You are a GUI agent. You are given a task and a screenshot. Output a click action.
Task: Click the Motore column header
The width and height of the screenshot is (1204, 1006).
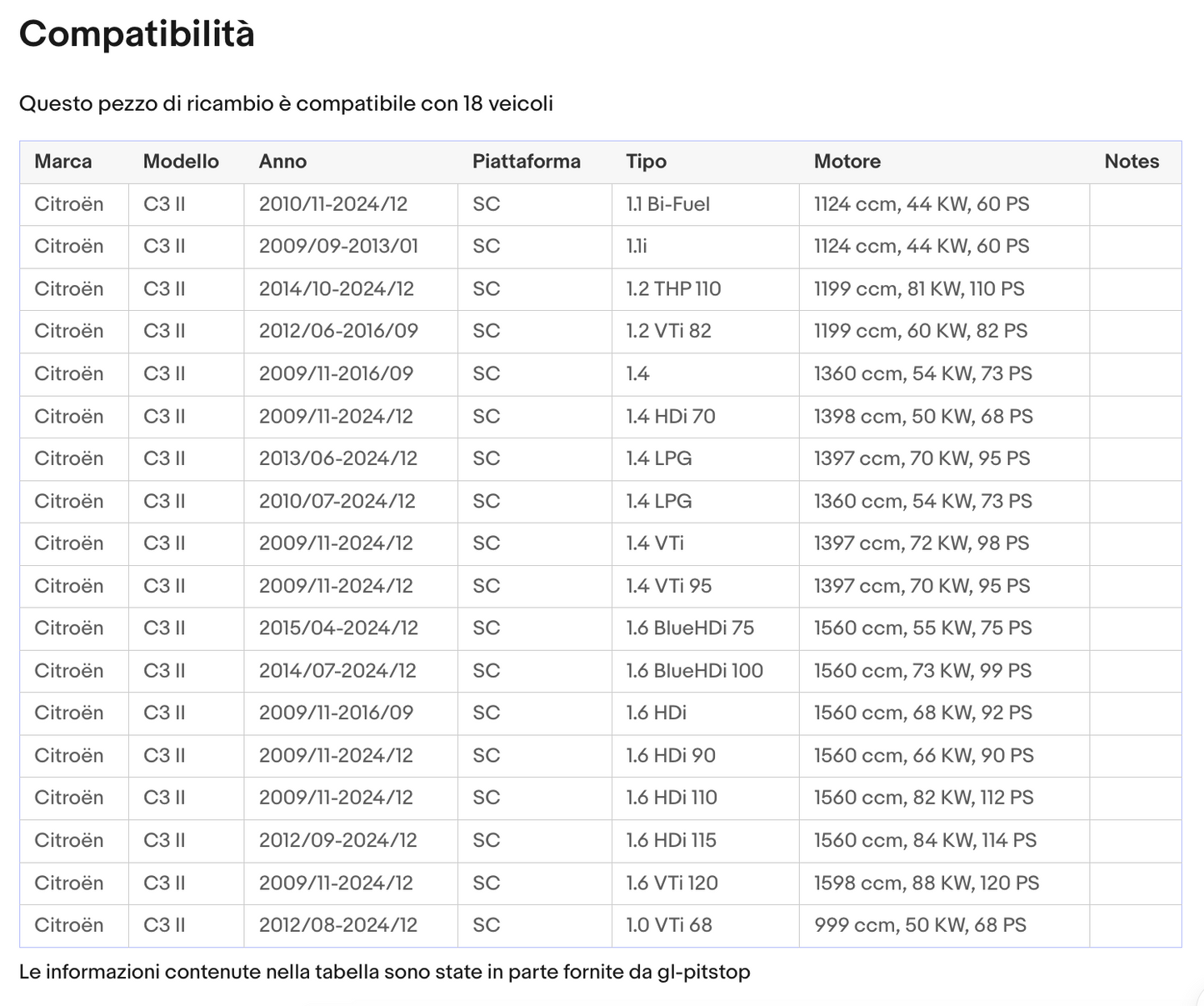[847, 162]
